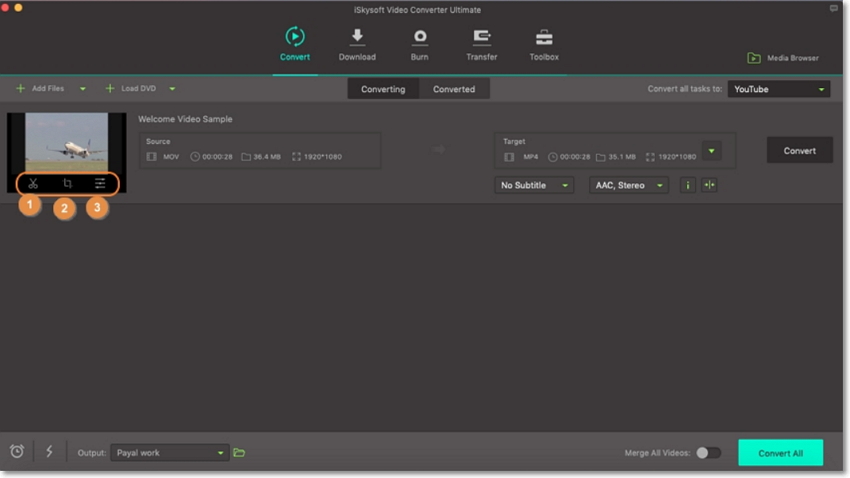The height and width of the screenshot is (478, 850).
Task: Click the scissors trim icon
Action: 33,184
